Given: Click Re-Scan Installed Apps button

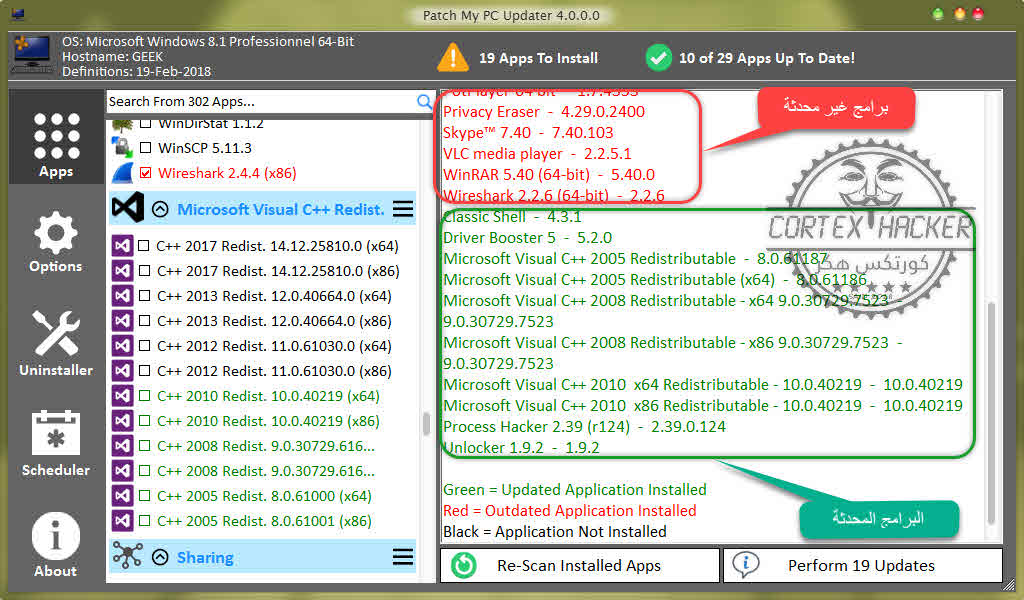Looking at the screenshot, I should [x=580, y=565].
